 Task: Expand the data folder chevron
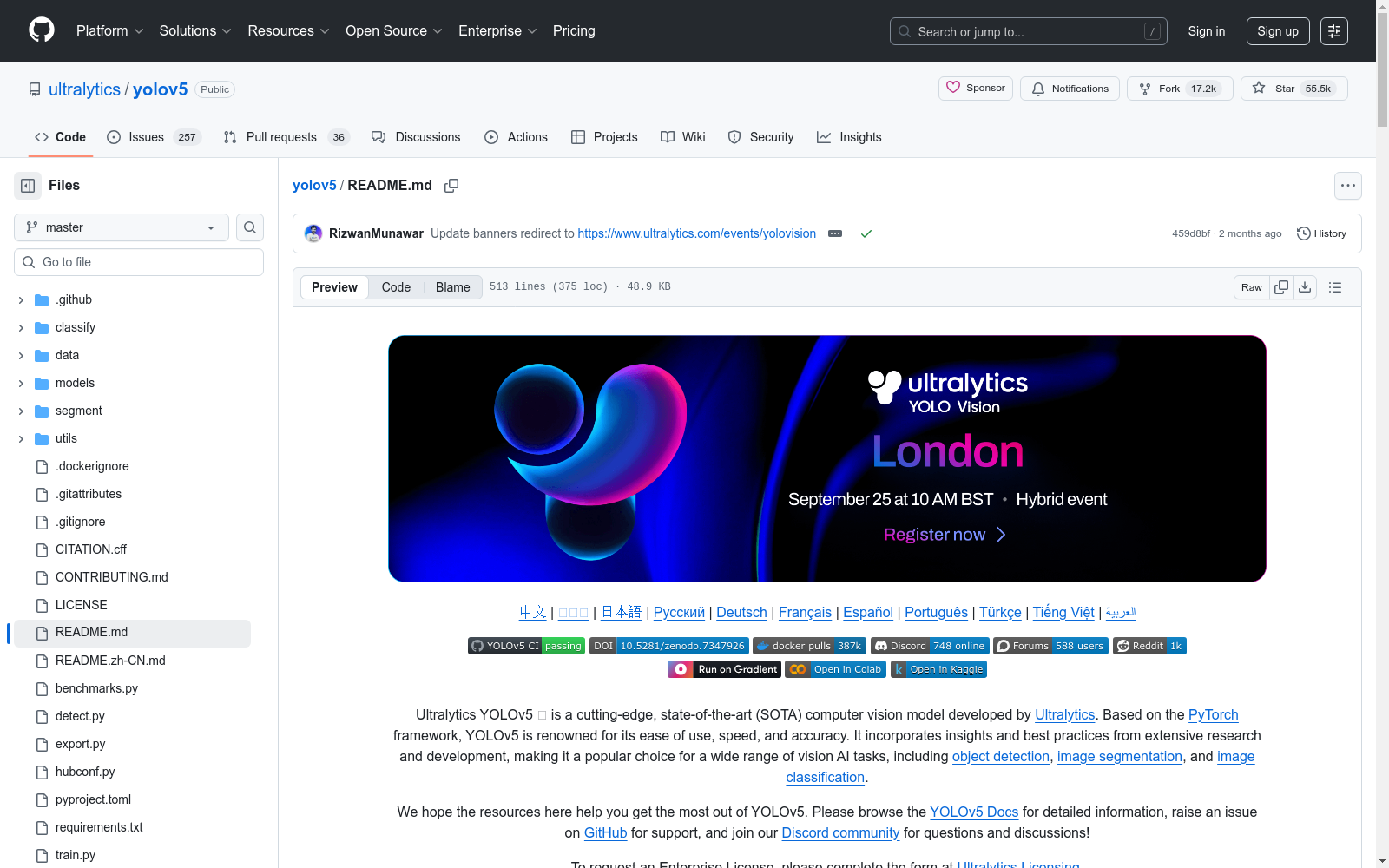[21, 355]
